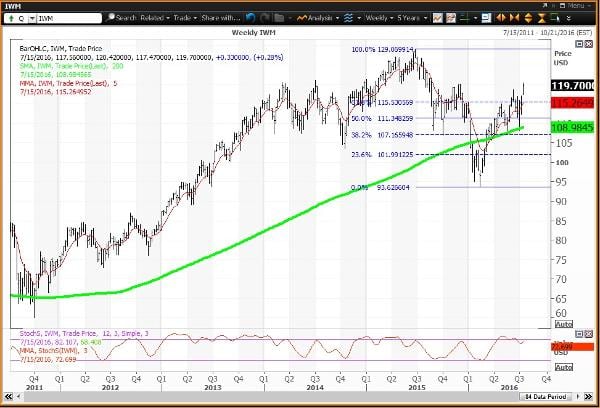Open the Weekly interval dropdown
This screenshot has width=600, height=408.
pyautogui.click(x=379, y=18)
